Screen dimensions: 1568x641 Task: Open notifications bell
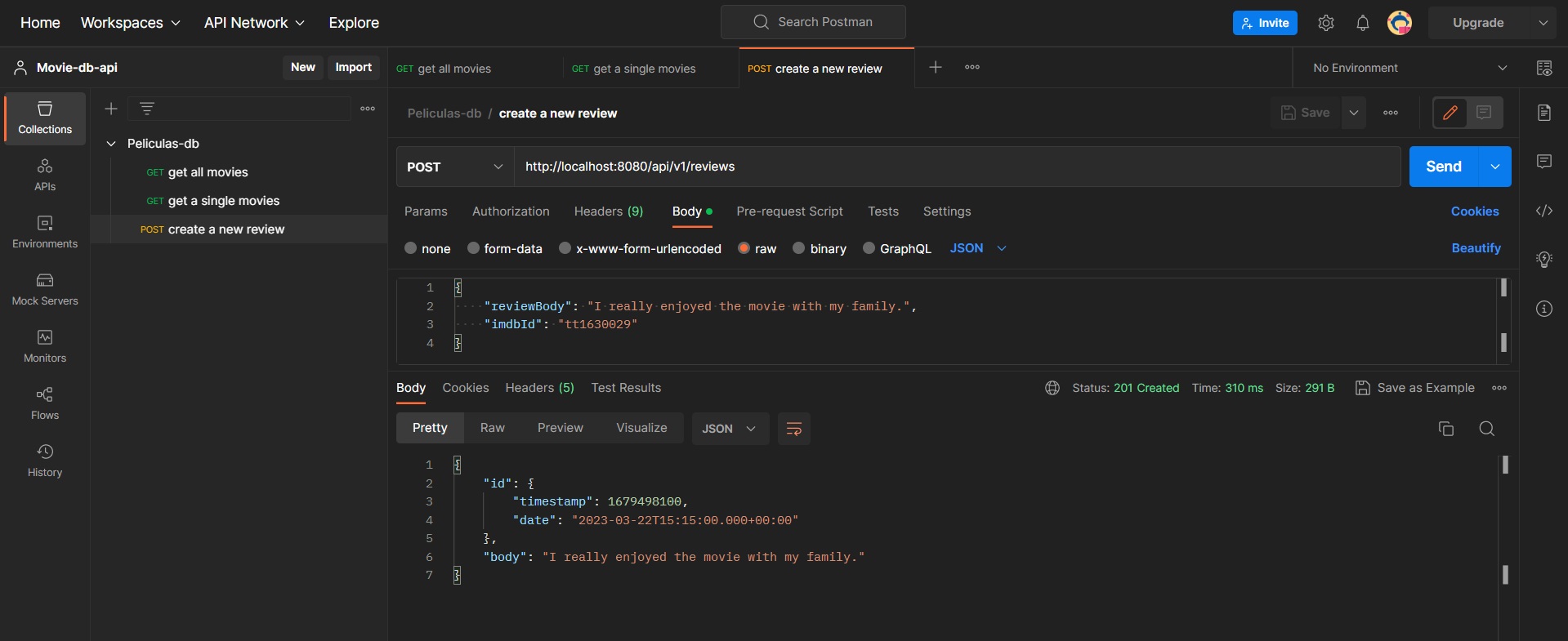pos(1363,23)
